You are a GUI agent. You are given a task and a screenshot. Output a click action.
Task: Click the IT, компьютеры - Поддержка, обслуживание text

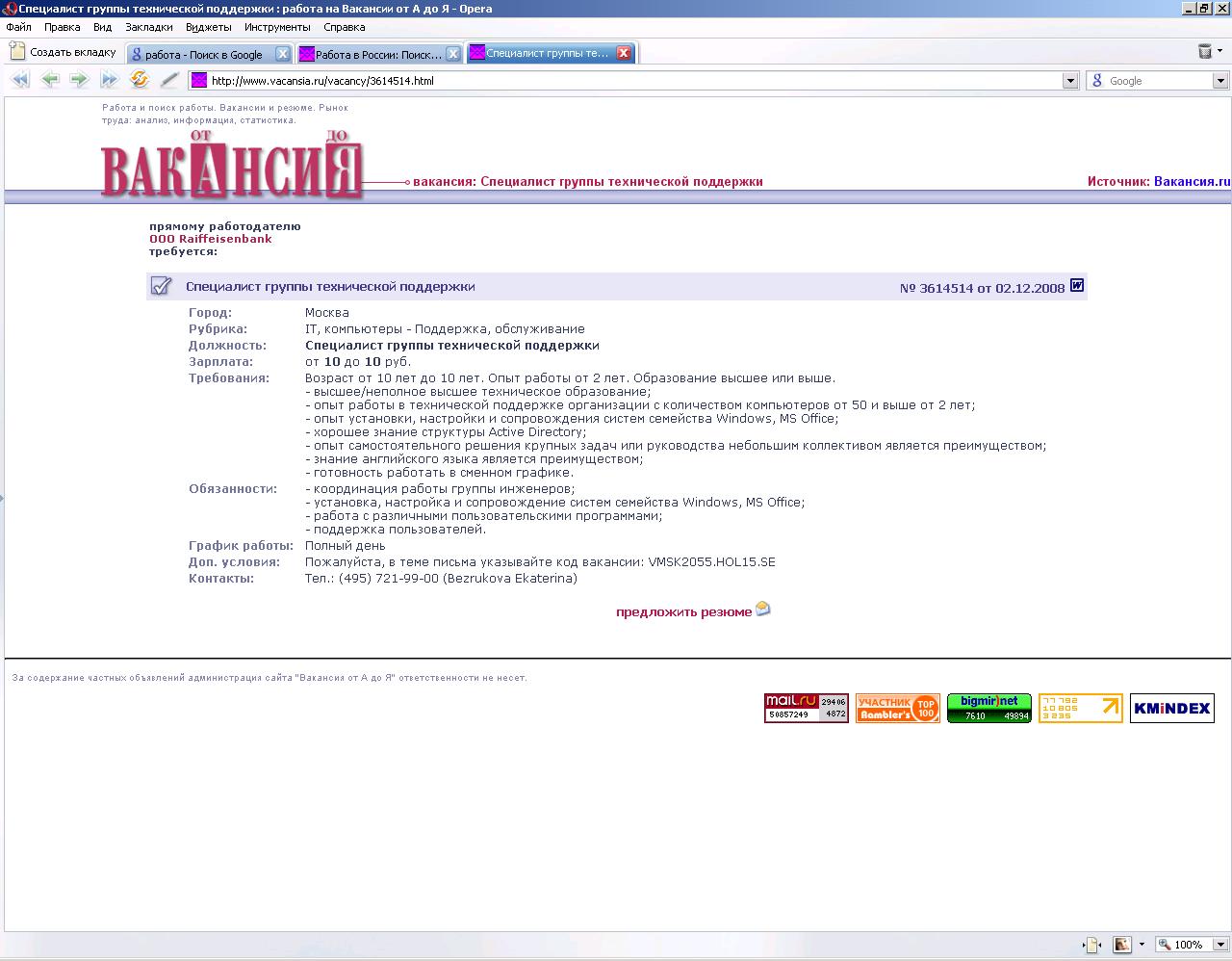click(x=445, y=328)
